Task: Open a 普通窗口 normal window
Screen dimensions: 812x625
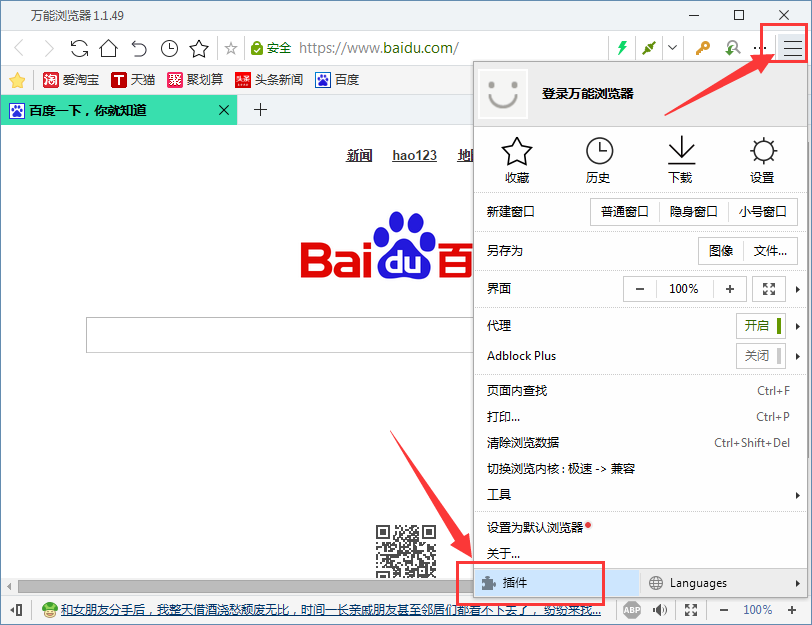Action: pyautogui.click(x=625, y=212)
